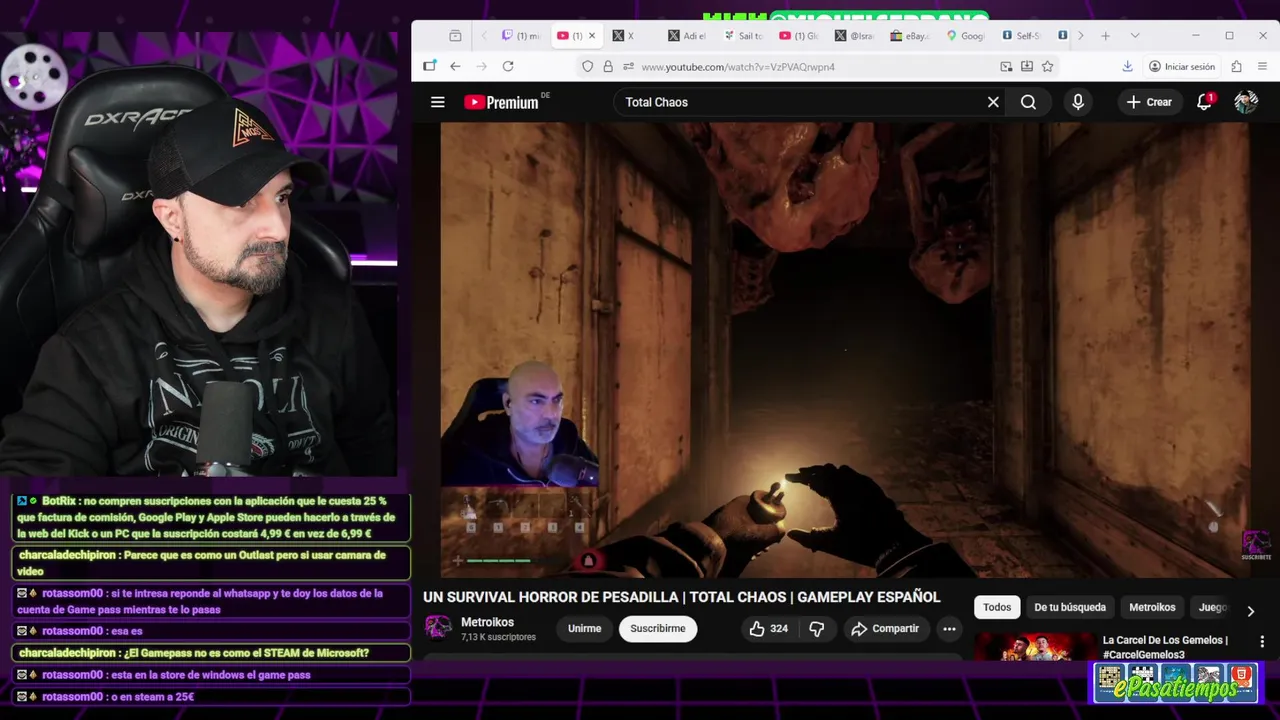
Task: Click rotassom00 'o en steam a 25€' message
Action: click(211, 697)
